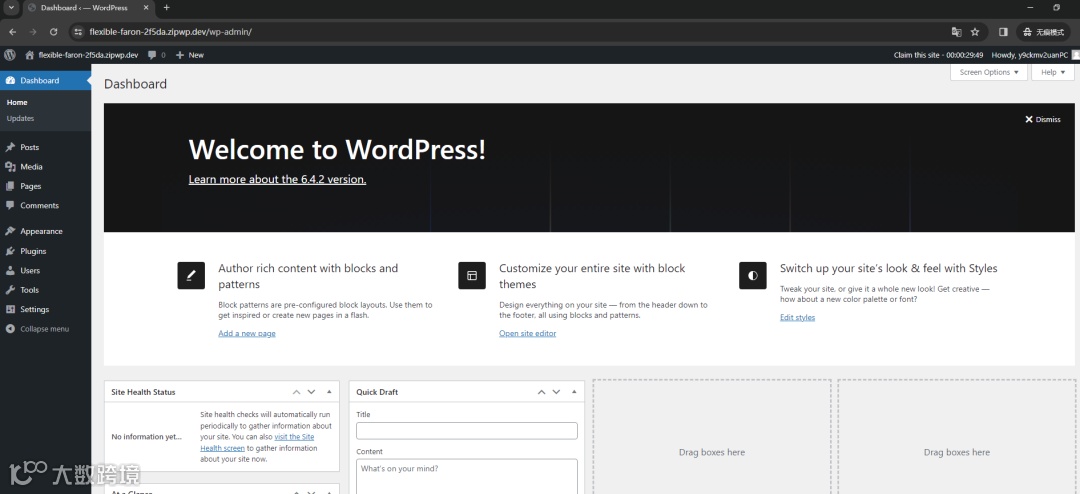The image size is (1080, 494).
Task: Toggle Quick Draft panel collapse
Action: pyautogui.click(x=574, y=392)
